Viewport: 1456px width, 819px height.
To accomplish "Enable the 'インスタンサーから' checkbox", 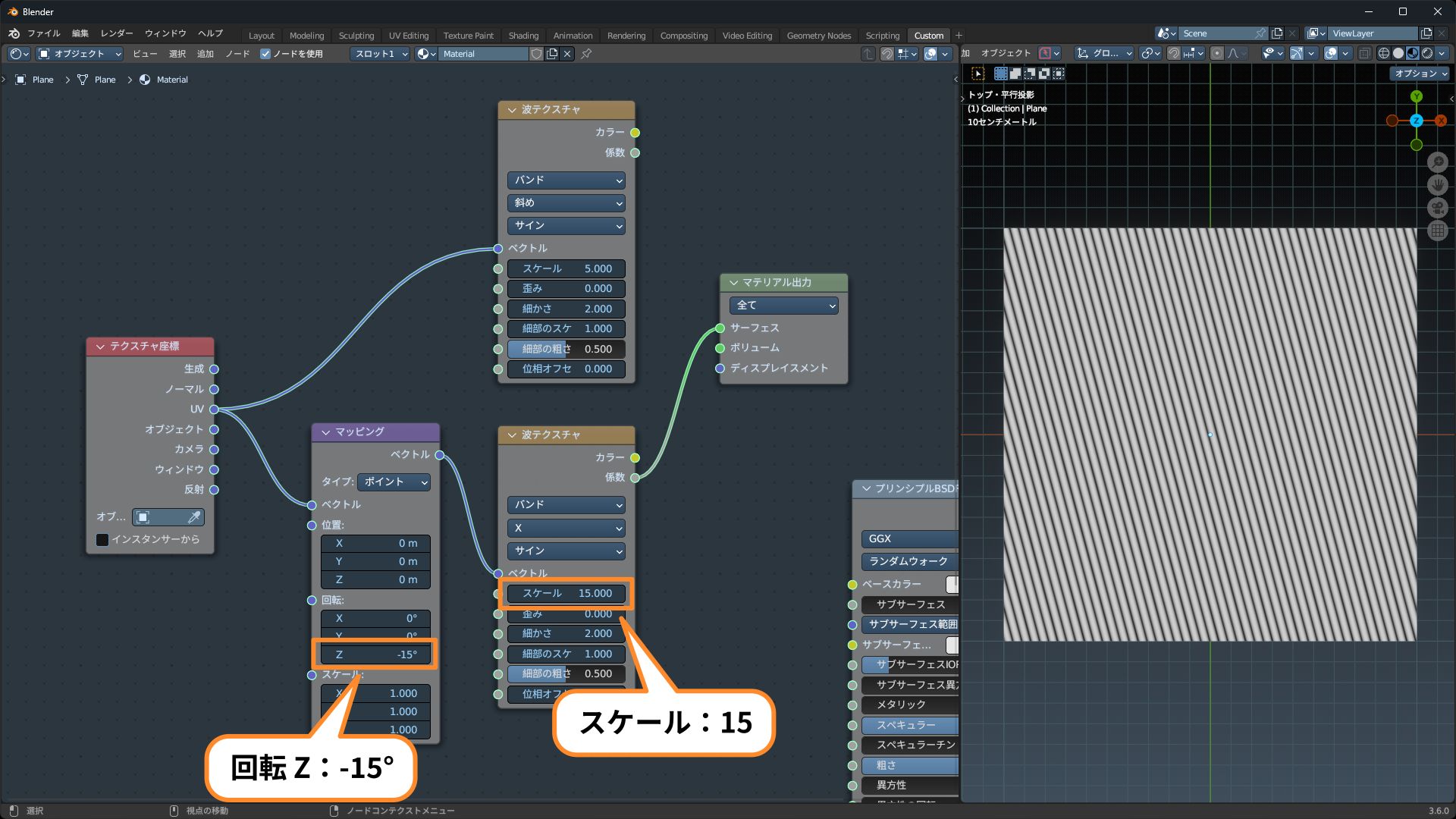I will pyautogui.click(x=102, y=539).
